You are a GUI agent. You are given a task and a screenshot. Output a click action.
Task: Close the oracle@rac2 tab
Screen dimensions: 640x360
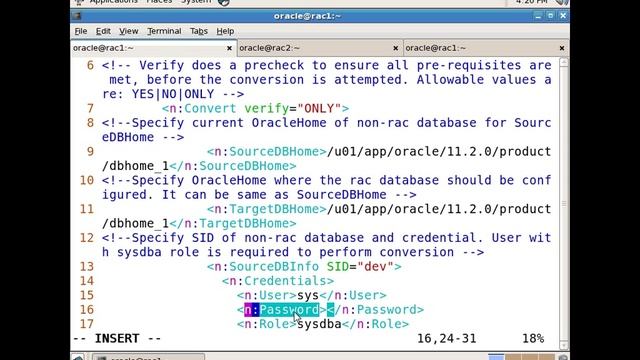pyautogui.click(x=396, y=48)
